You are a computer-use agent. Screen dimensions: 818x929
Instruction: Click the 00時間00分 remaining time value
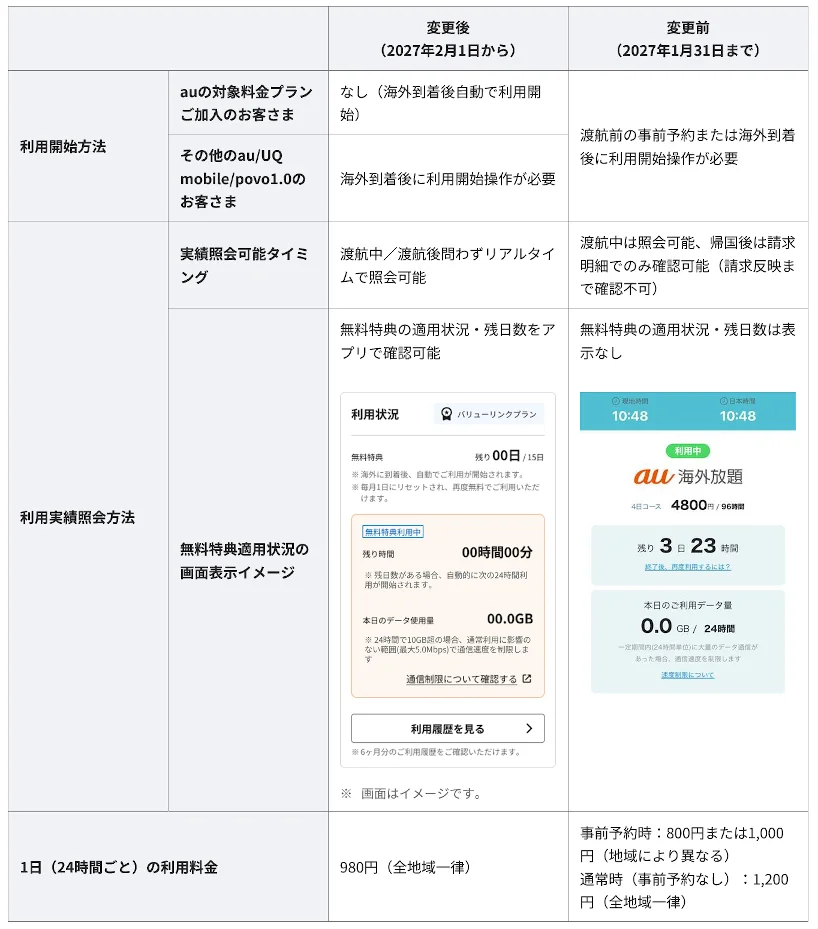497,552
